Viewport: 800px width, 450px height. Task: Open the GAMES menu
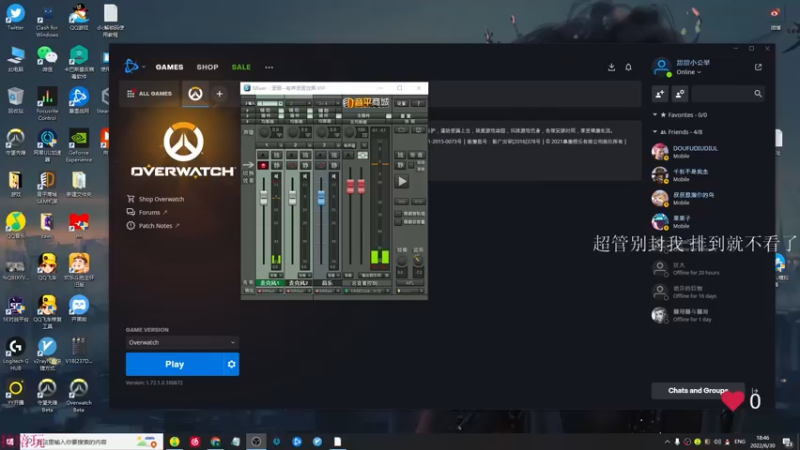pyautogui.click(x=169, y=67)
